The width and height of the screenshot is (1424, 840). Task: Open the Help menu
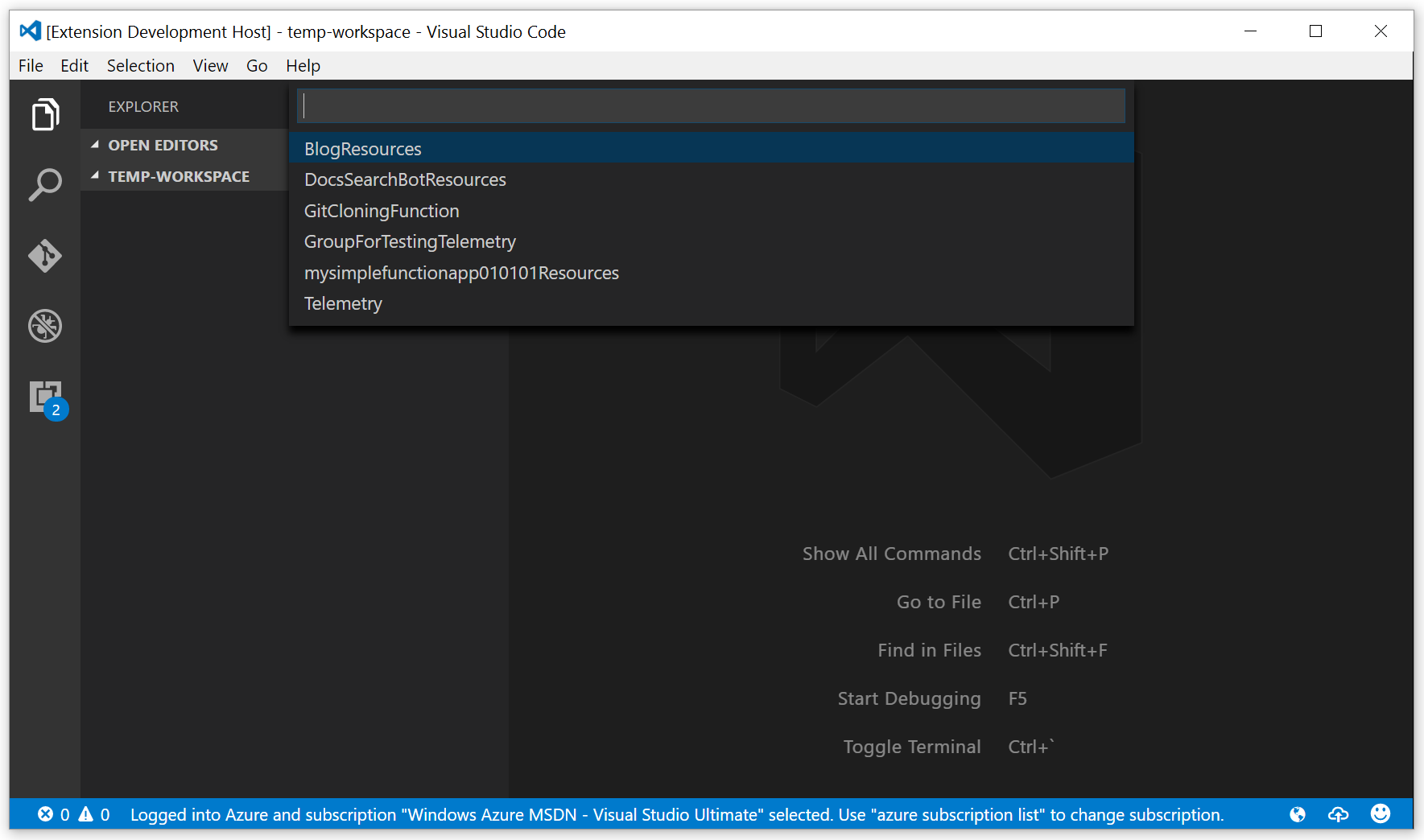pyautogui.click(x=303, y=66)
